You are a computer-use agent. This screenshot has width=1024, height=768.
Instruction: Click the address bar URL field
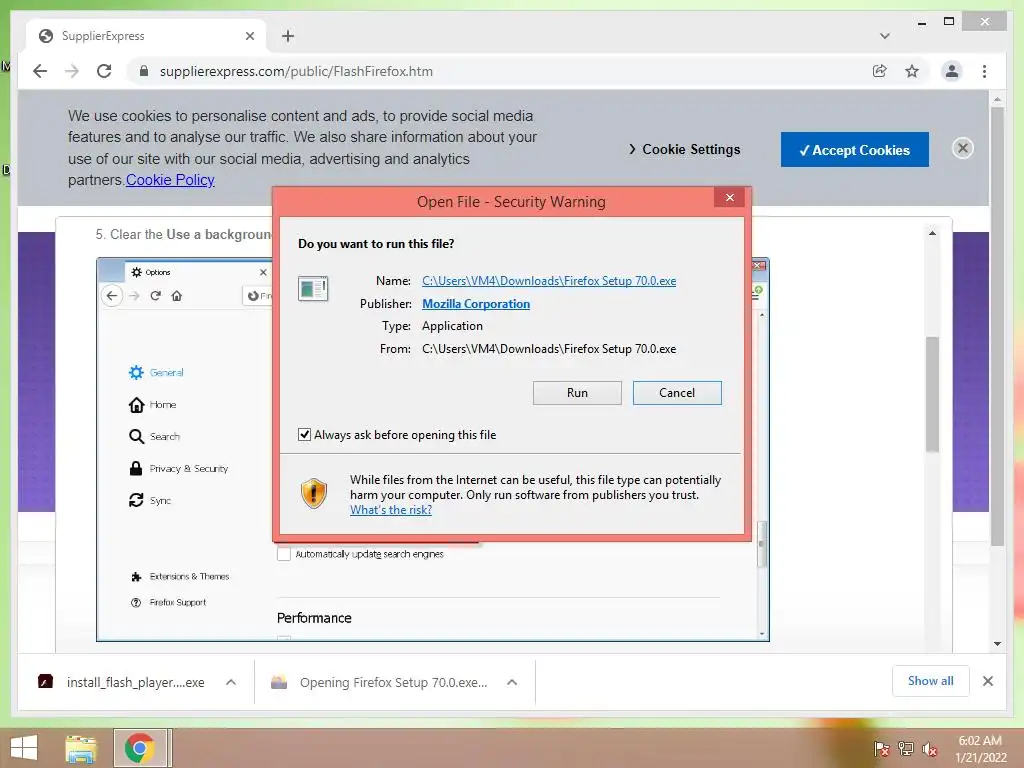coord(496,71)
